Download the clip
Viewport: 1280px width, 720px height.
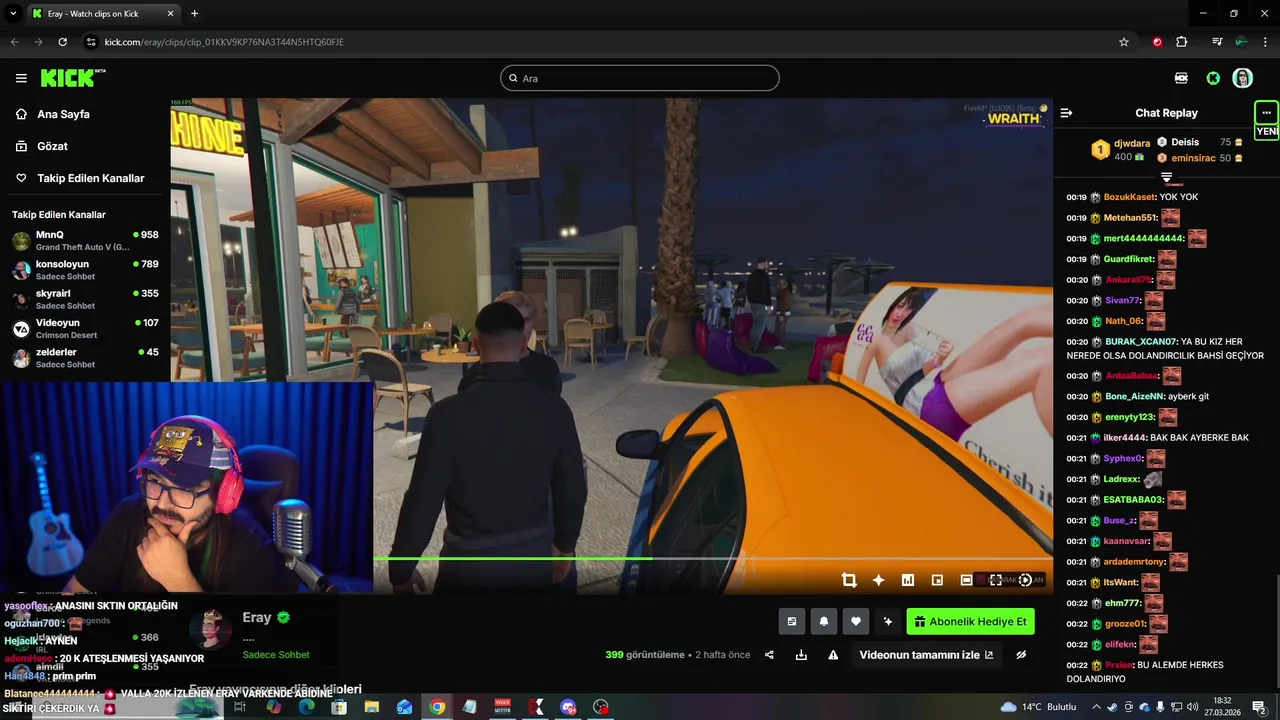801,655
